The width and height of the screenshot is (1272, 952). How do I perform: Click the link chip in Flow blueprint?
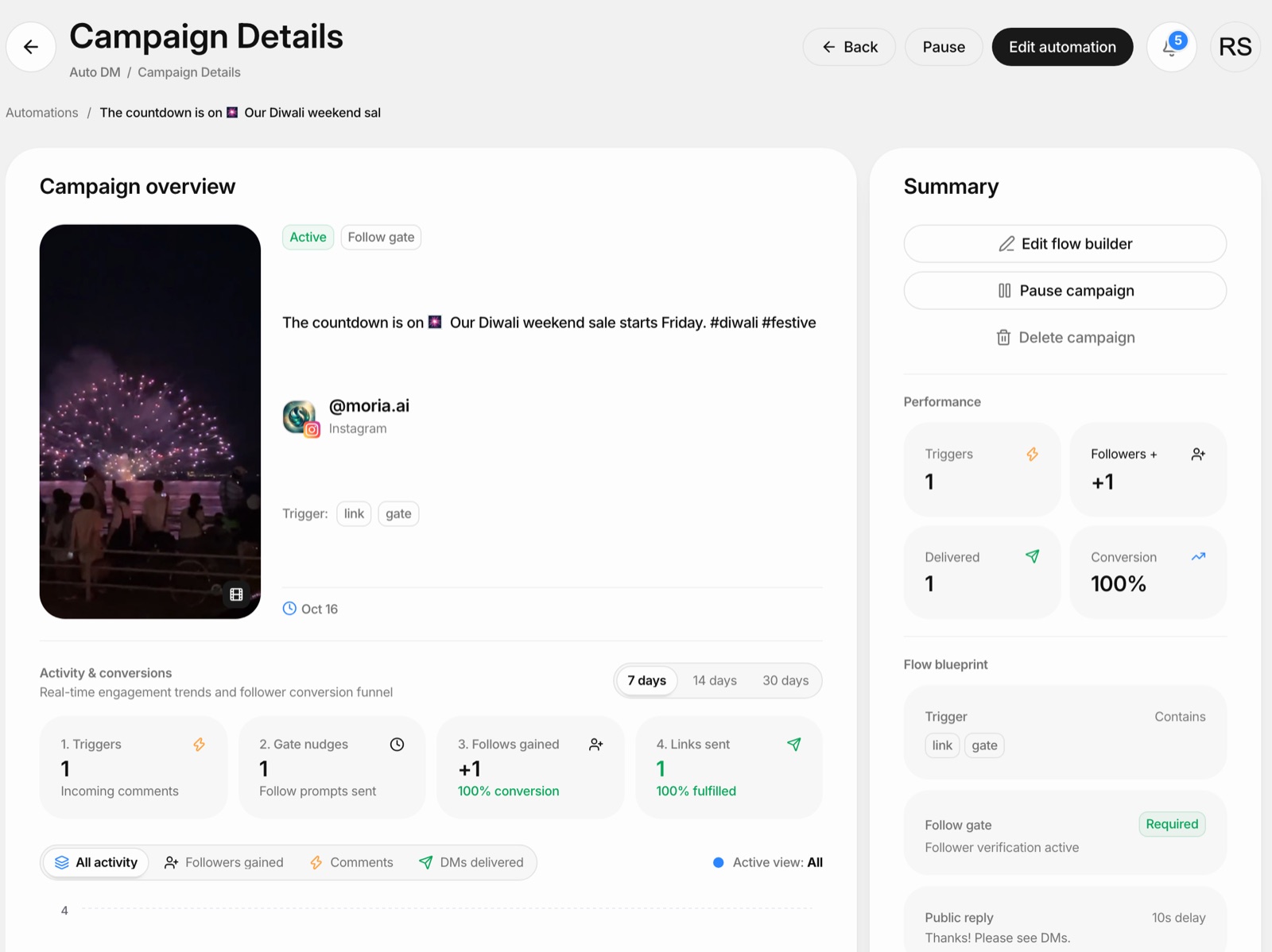tap(942, 745)
